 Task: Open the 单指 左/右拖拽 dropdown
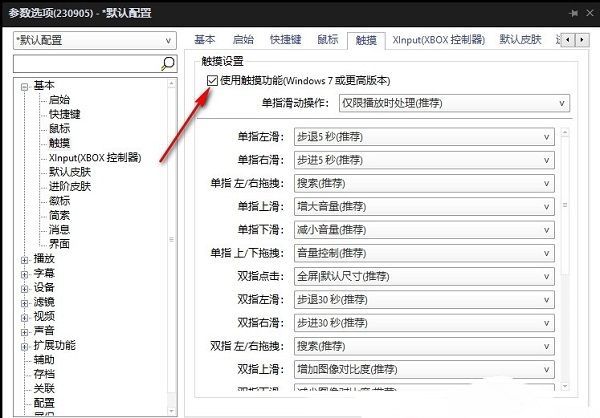[x=424, y=183]
